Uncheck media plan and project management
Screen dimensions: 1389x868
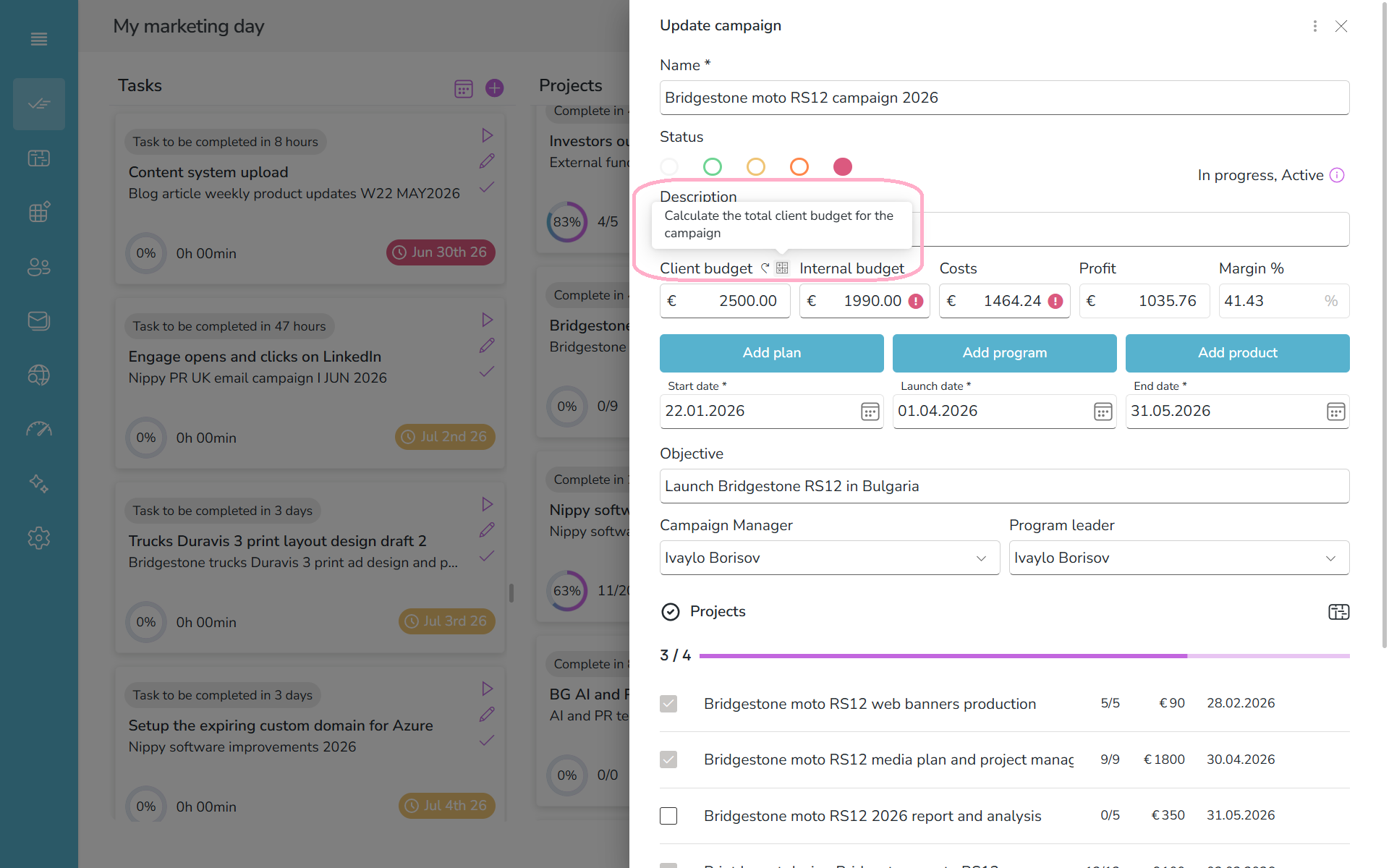[x=668, y=759]
